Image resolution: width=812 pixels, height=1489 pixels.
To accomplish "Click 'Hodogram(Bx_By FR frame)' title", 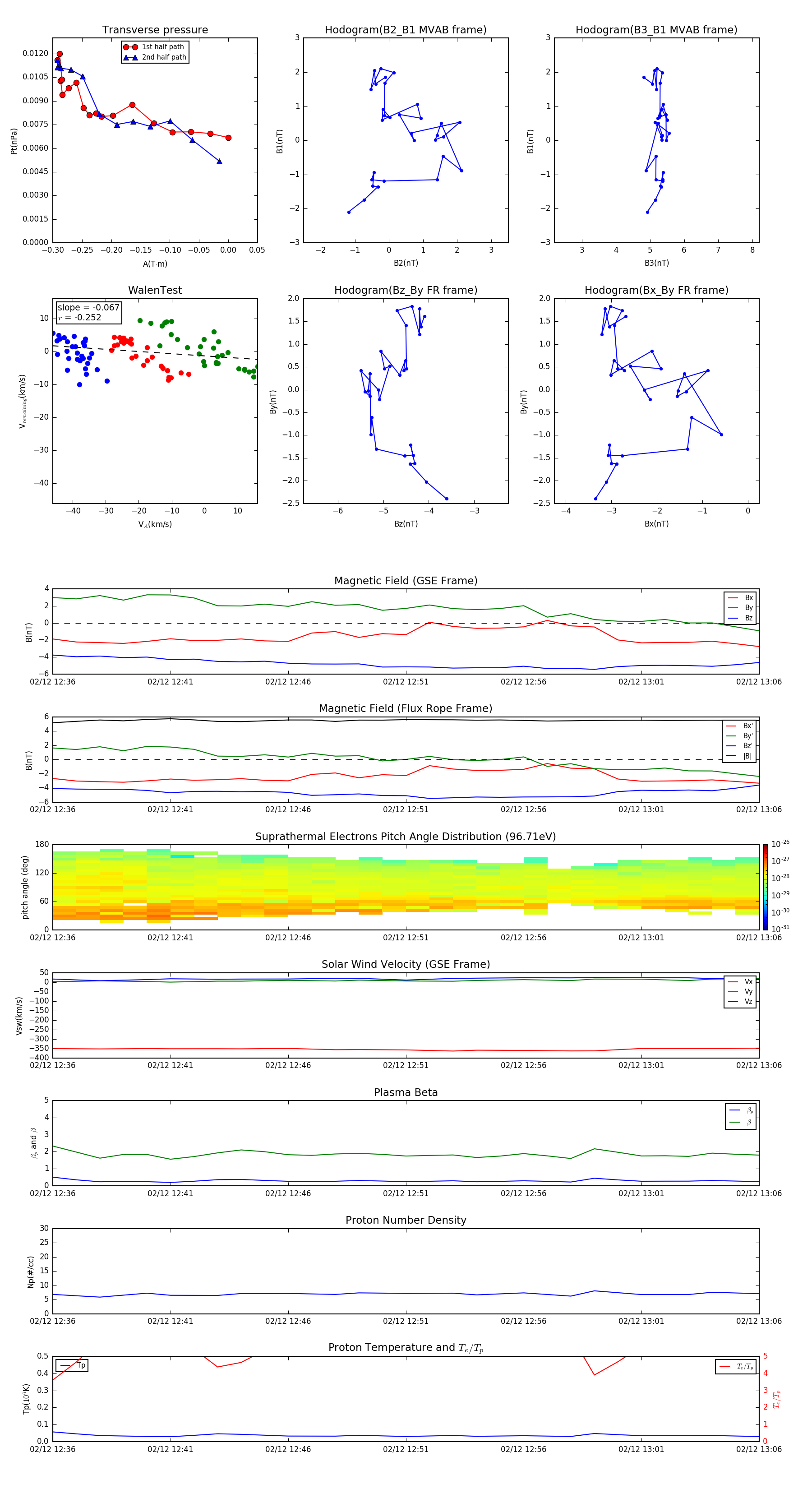I will coord(656,290).
